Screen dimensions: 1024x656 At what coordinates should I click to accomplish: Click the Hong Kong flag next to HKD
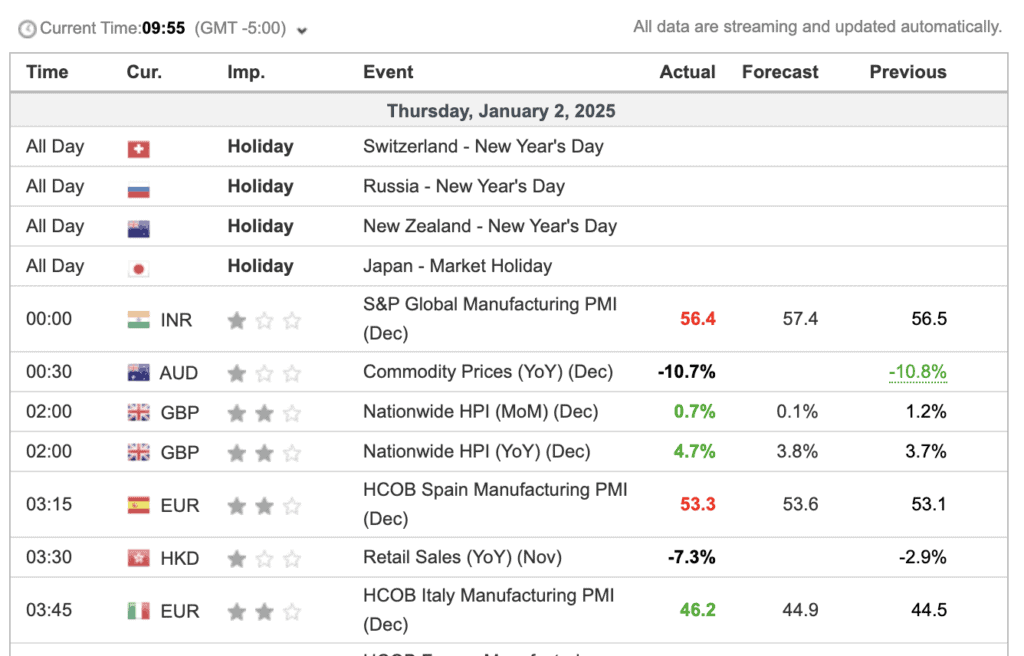click(x=140, y=558)
